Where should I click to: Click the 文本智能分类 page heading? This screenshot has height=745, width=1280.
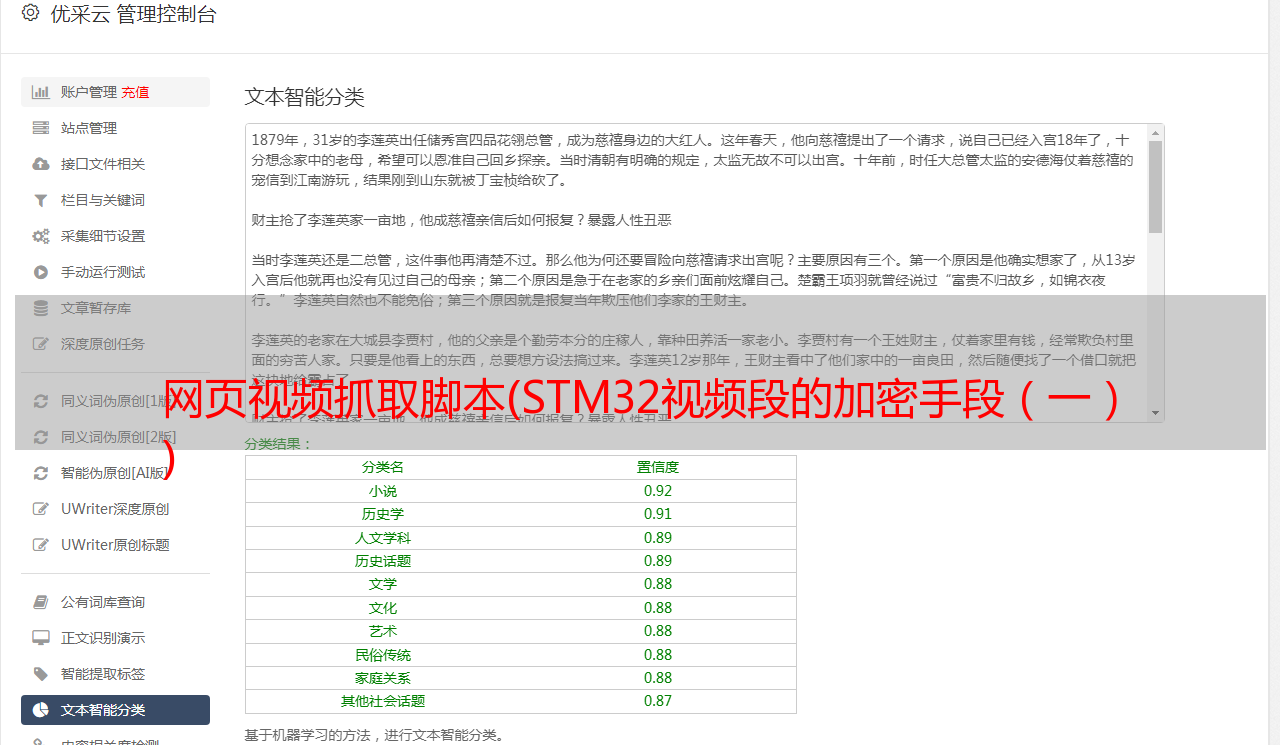point(305,97)
